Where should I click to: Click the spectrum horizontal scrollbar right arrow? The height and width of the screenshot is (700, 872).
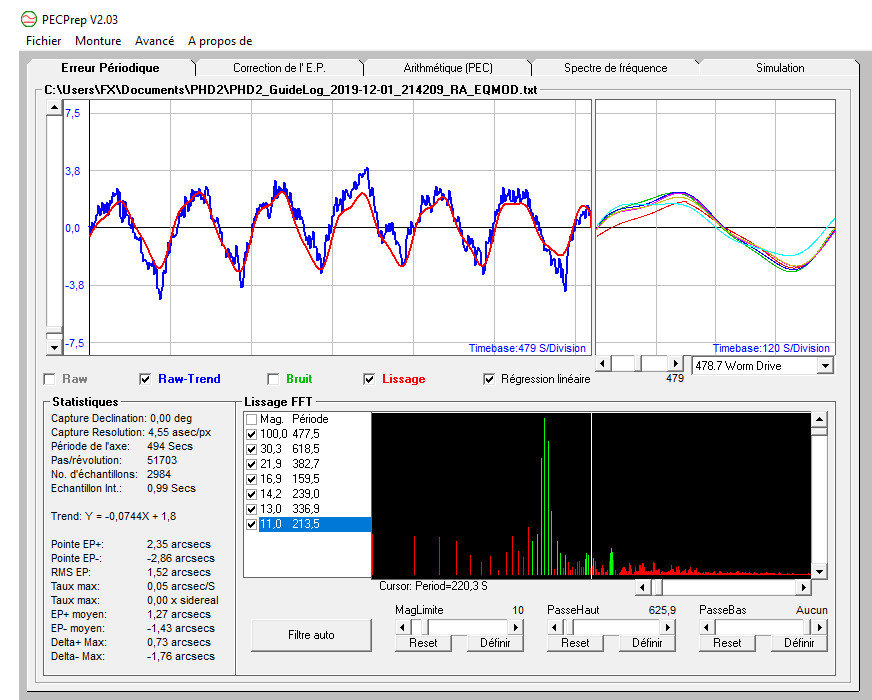(x=802, y=587)
